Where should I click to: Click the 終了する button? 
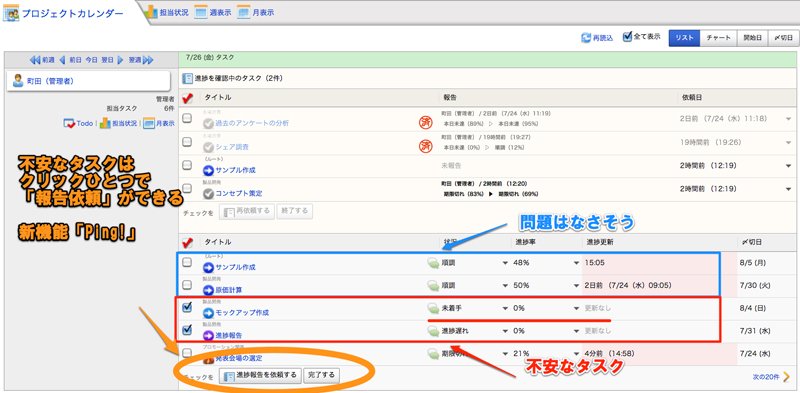pyautogui.click(x=294, y=211)
